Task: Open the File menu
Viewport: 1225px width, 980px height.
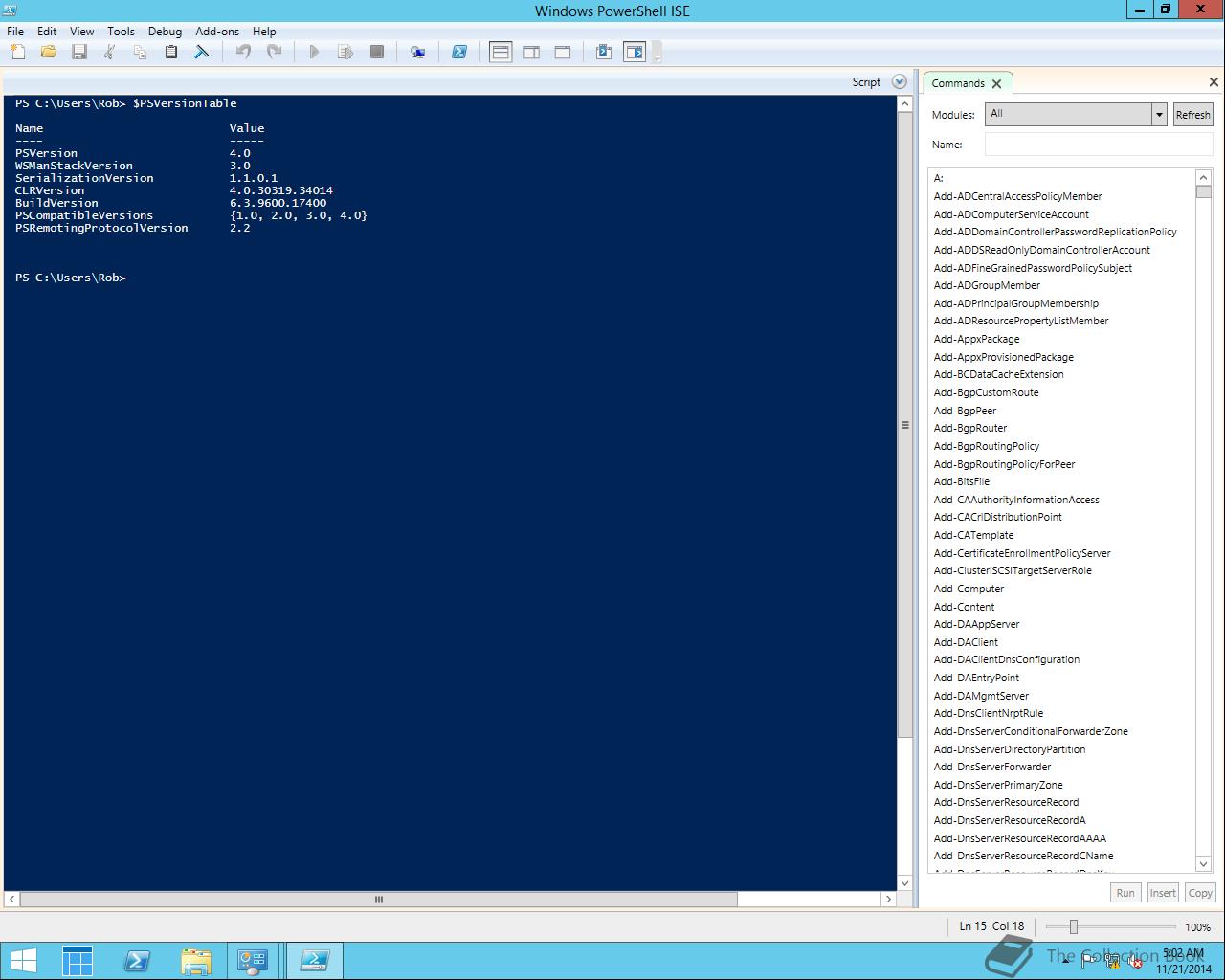Action: click(15, 32)
